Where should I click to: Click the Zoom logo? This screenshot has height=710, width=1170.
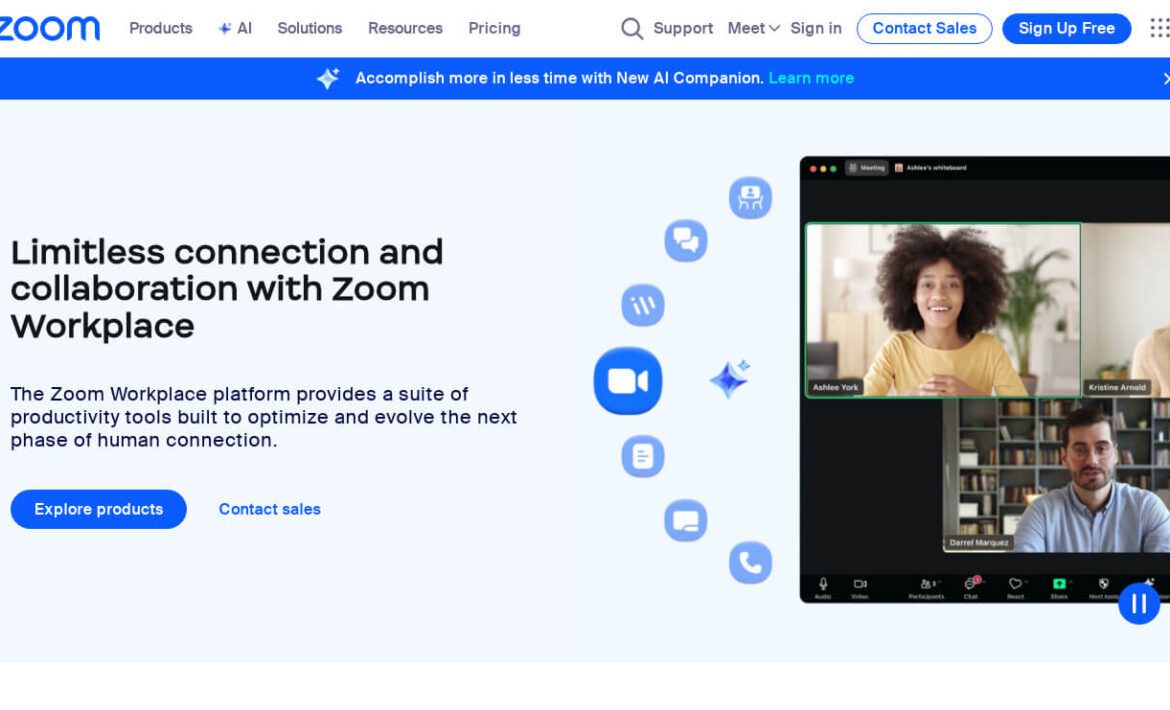point(49,28)
